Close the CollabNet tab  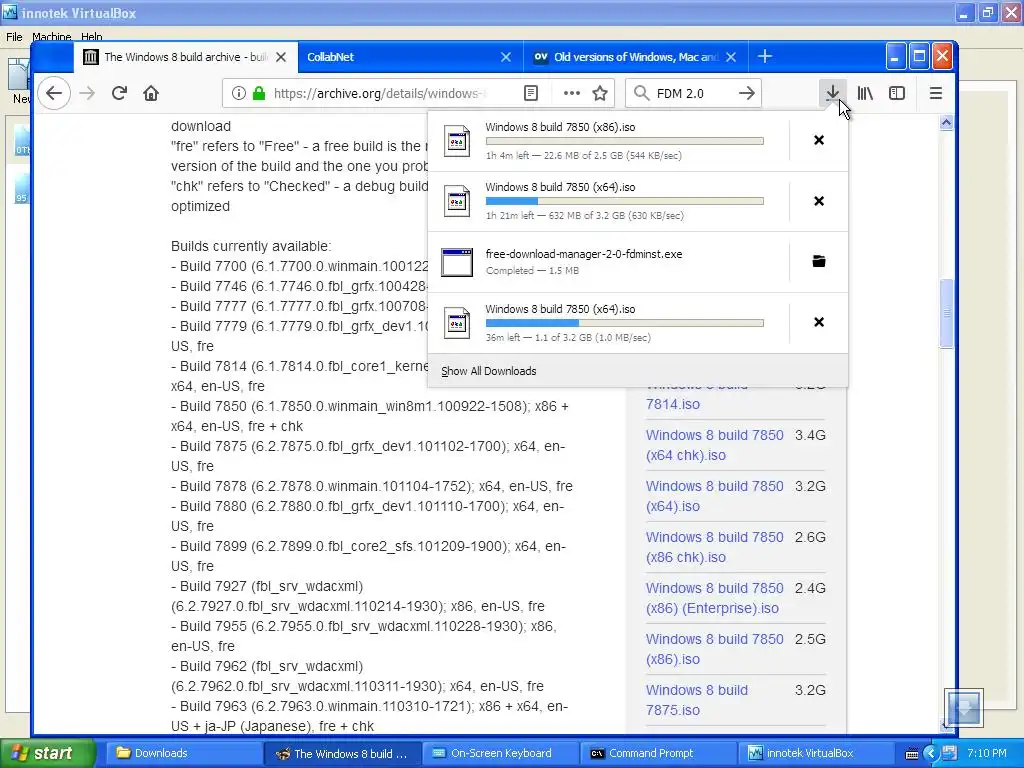tap(505, 57)
